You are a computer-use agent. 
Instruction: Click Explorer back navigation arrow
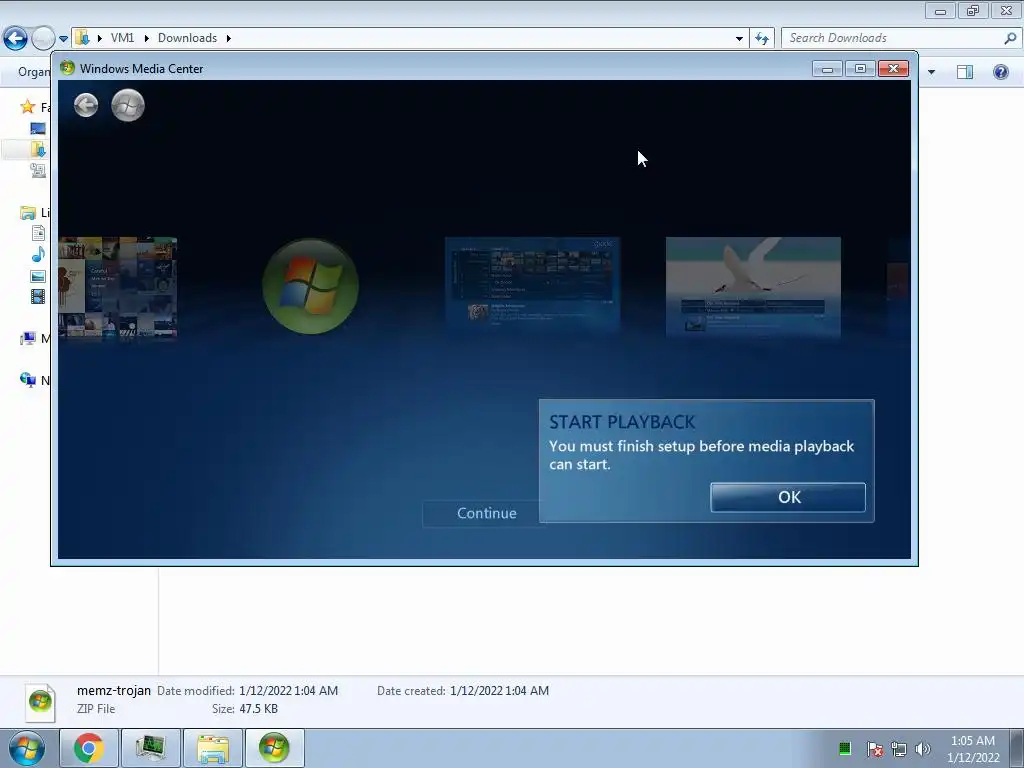coord(16,38)
